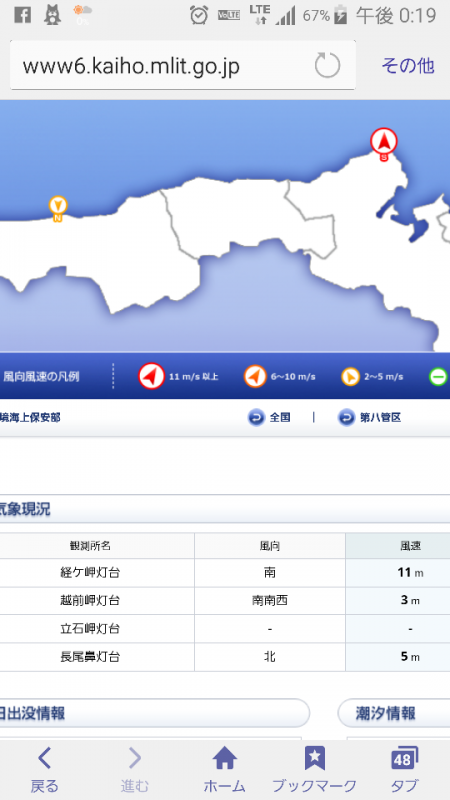Click the 南南西 wind direction cell
This screenshot has width=450, height=800.
[269, 601]
